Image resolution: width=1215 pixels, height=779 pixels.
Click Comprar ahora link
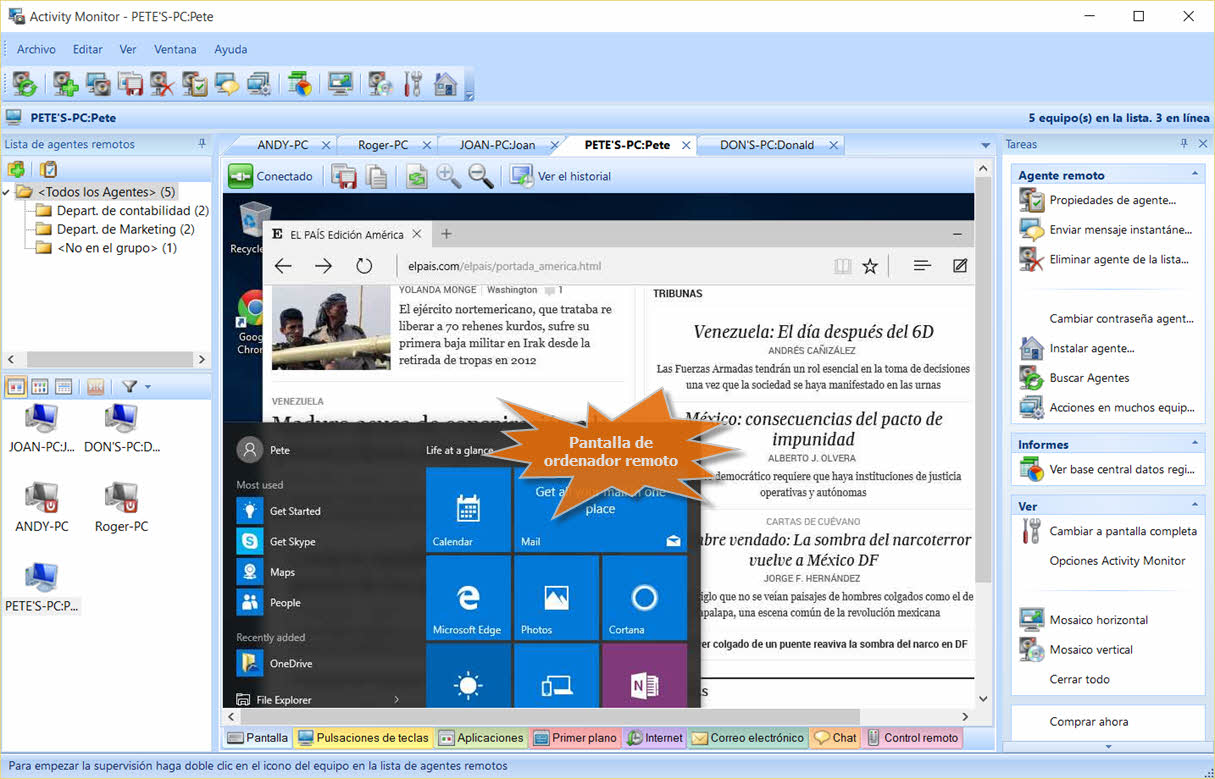pyautogui.click(x=1089, y=721)
